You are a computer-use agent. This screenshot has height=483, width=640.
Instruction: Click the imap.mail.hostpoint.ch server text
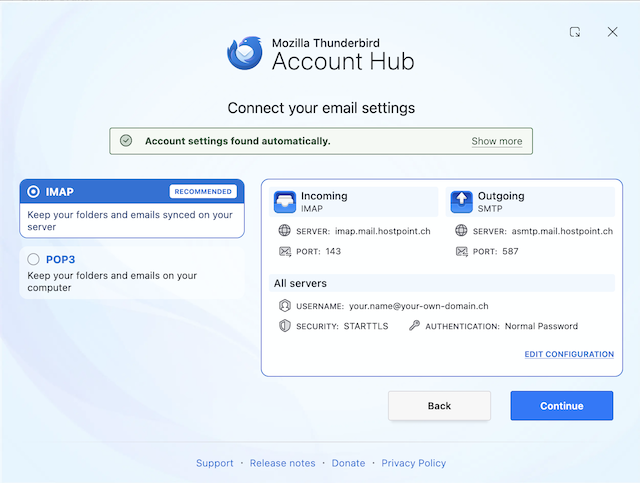pos(382,231)
